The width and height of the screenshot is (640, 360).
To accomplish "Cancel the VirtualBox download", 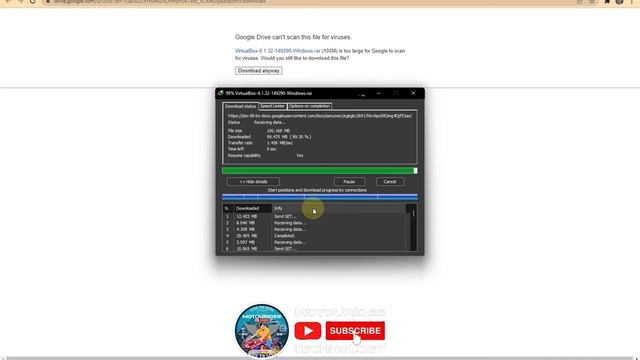I will 390,182.
